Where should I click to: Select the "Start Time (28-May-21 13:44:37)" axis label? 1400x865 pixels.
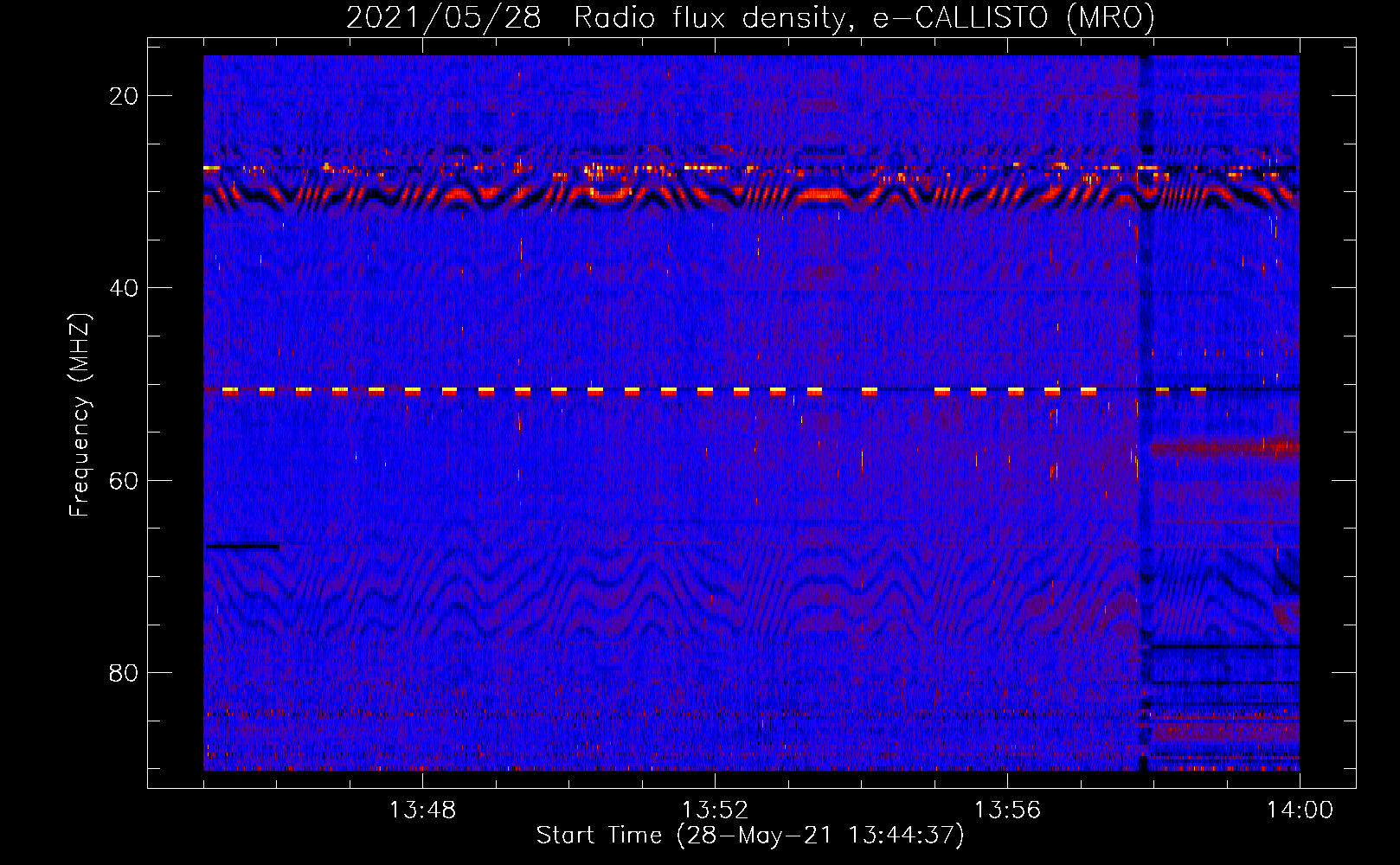coord(750,836)
